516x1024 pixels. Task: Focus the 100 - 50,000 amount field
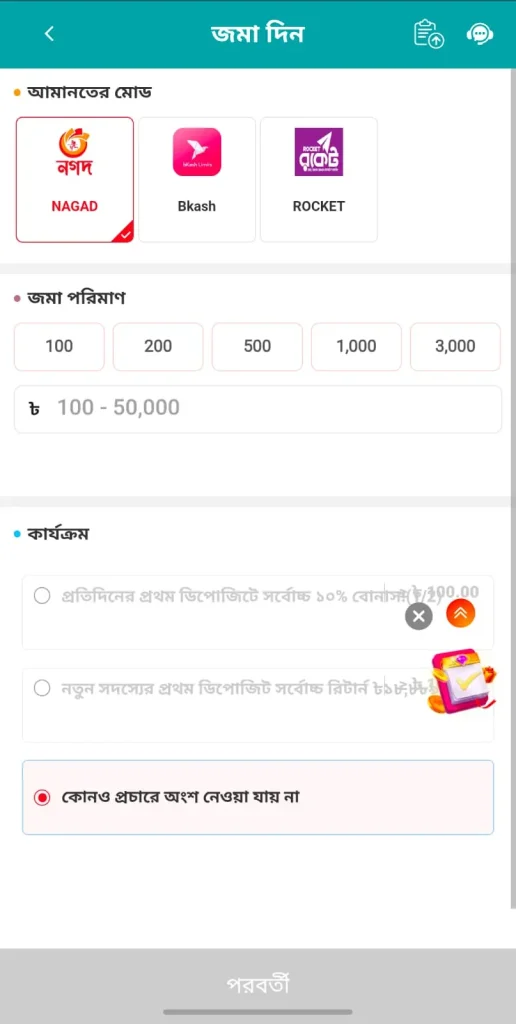[258, 409]
